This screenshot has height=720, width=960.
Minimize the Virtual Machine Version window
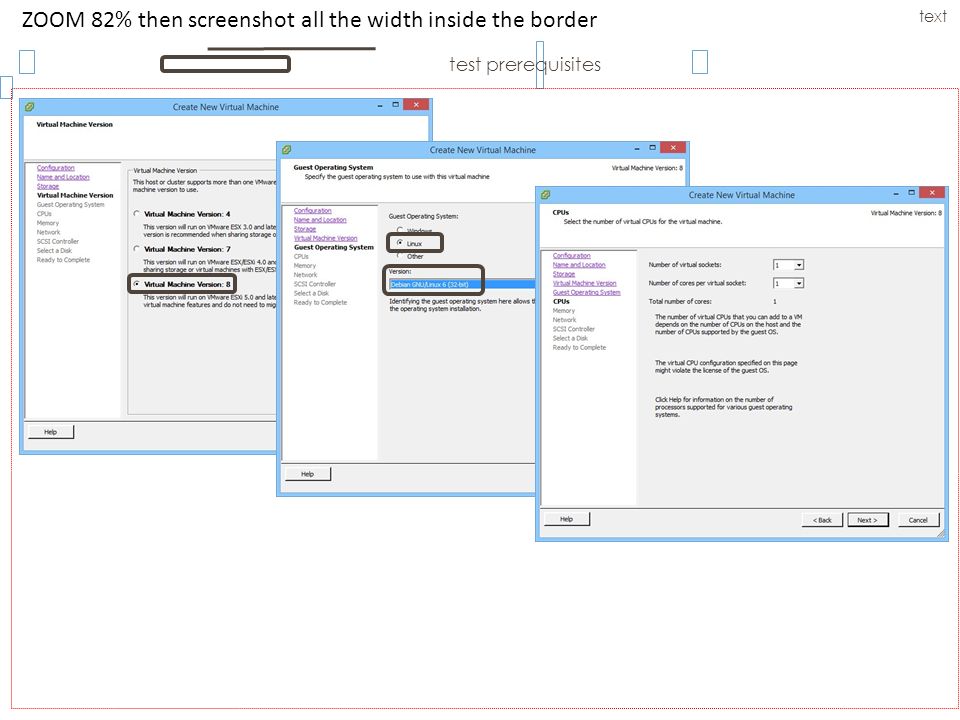[x=380, y=105]
